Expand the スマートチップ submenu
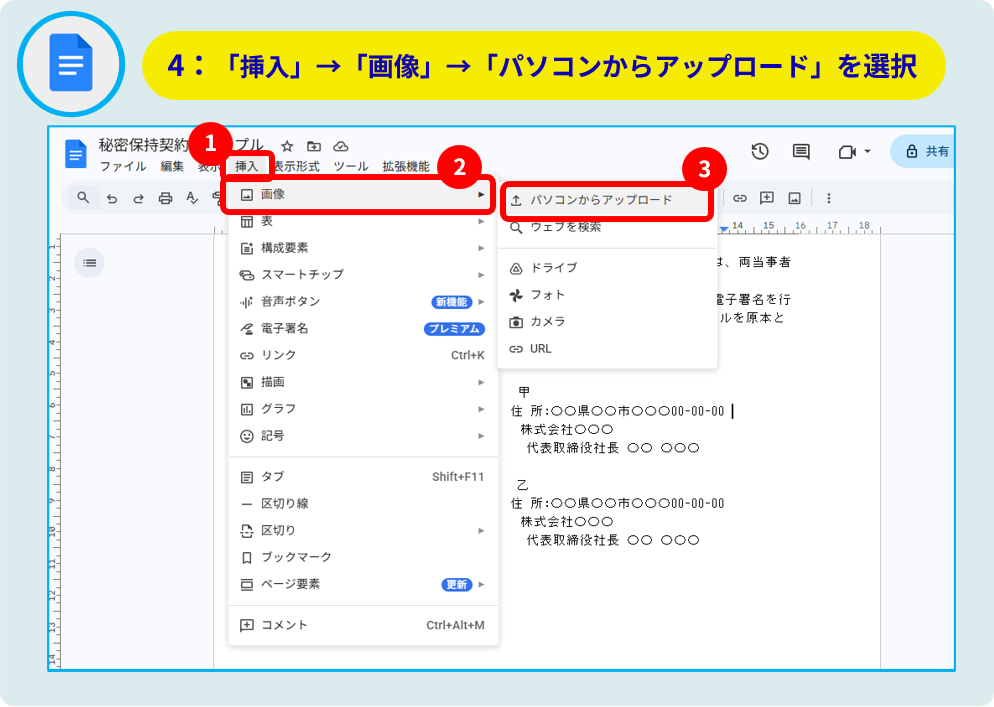994x707 pixels. pyautogui.click(x=362, y=275)
